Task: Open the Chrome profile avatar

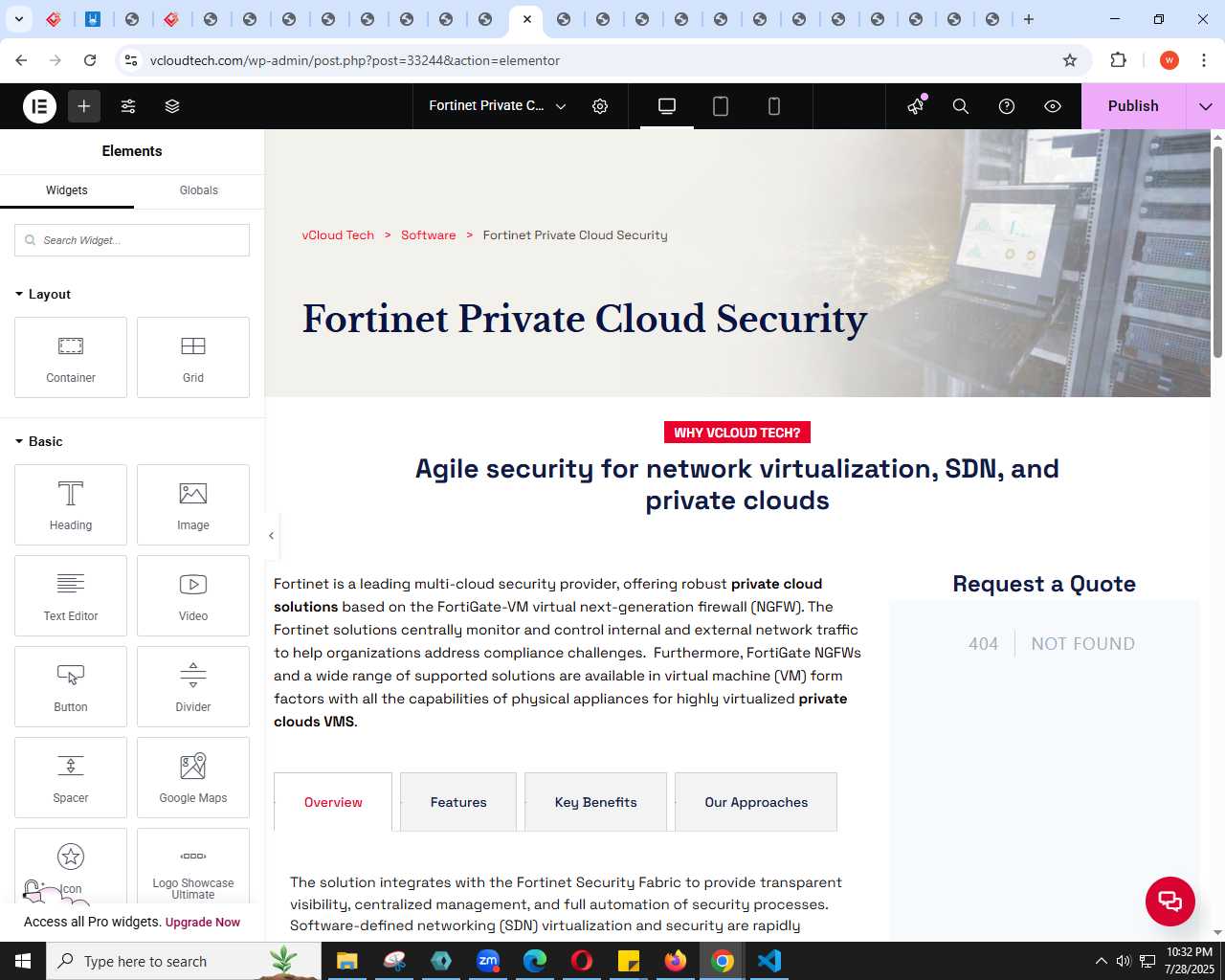Action: [1169, 60]
